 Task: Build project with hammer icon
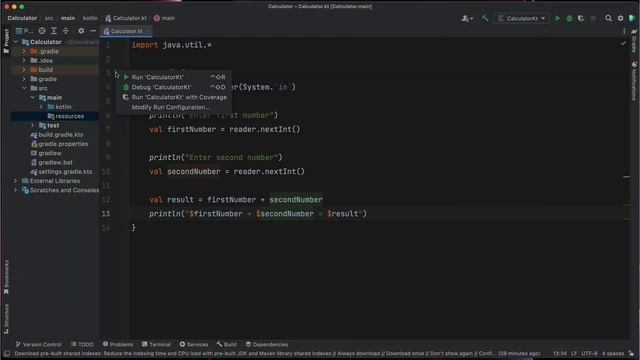[x=485, y=18]
